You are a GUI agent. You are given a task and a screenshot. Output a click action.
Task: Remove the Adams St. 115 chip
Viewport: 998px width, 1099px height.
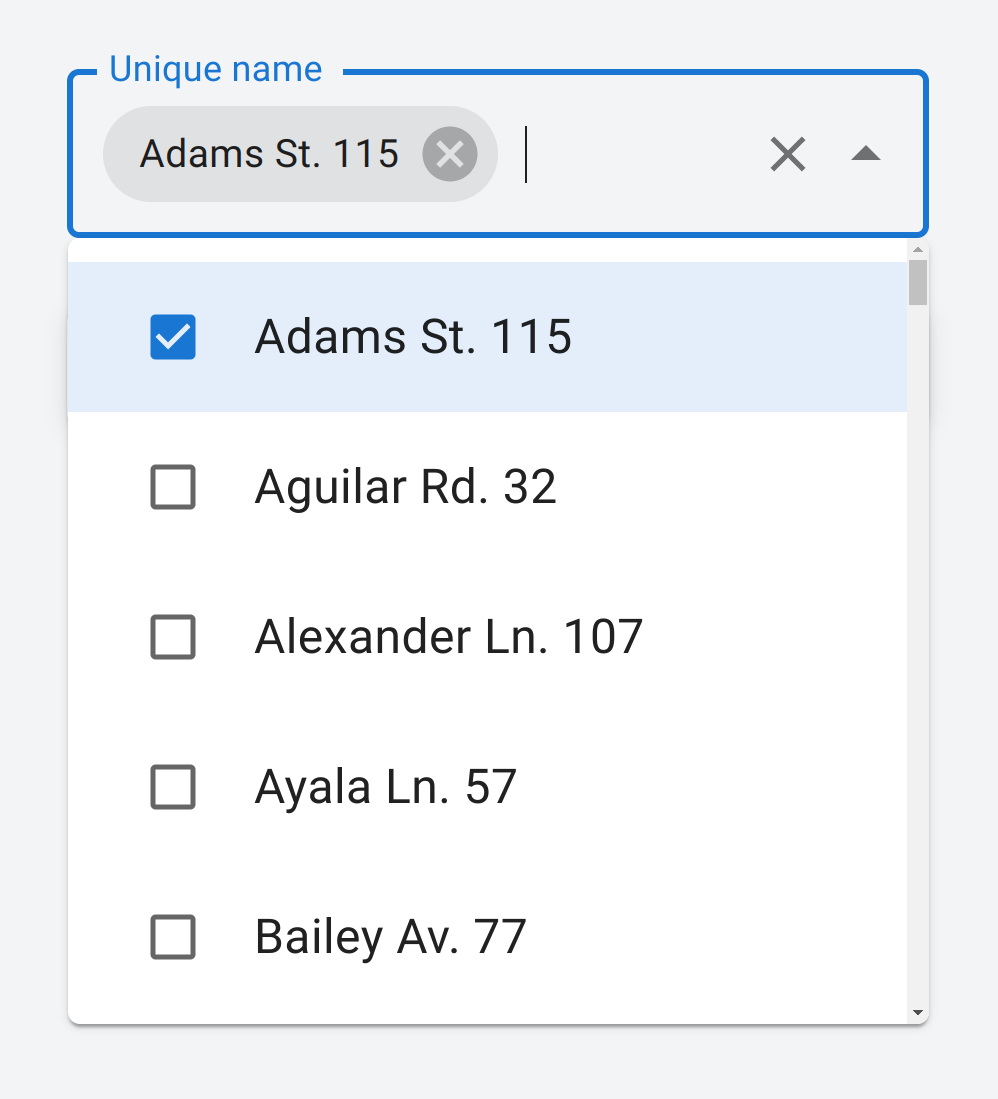click(450, 155)
